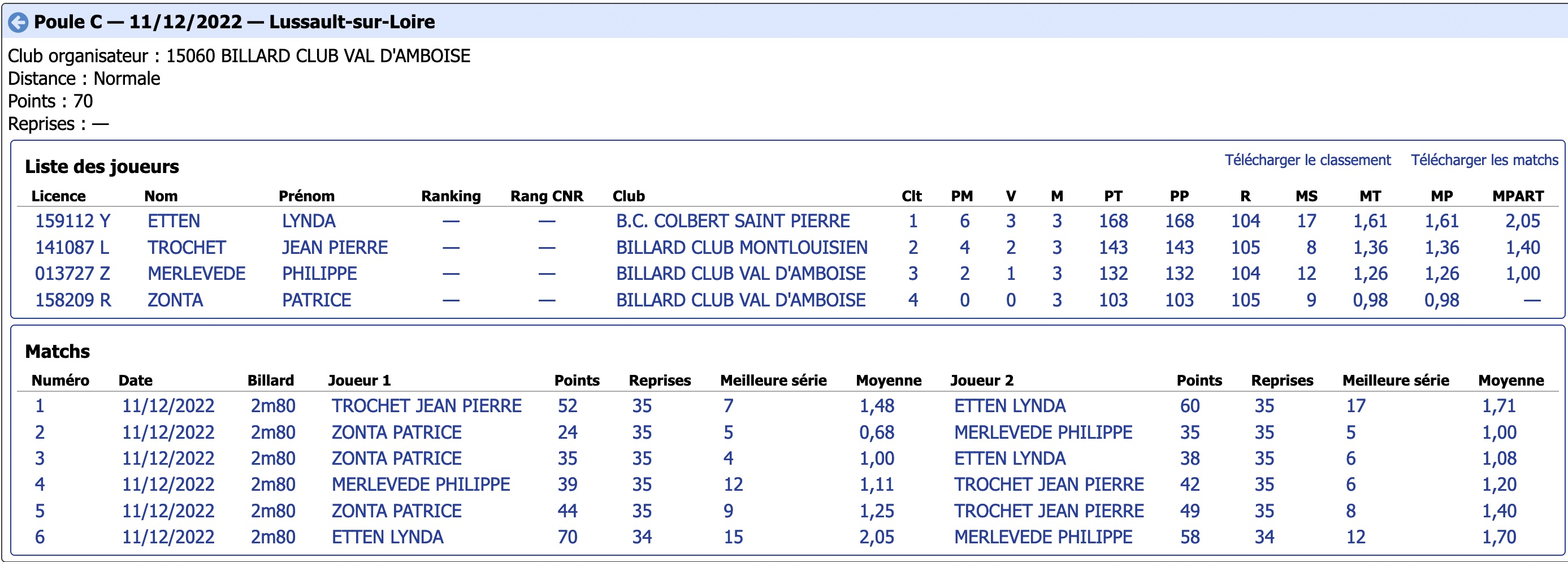The height and width of the screenshot is (562, 1568).
Task: Select player ETTEN in the players list
Action: 174,221
